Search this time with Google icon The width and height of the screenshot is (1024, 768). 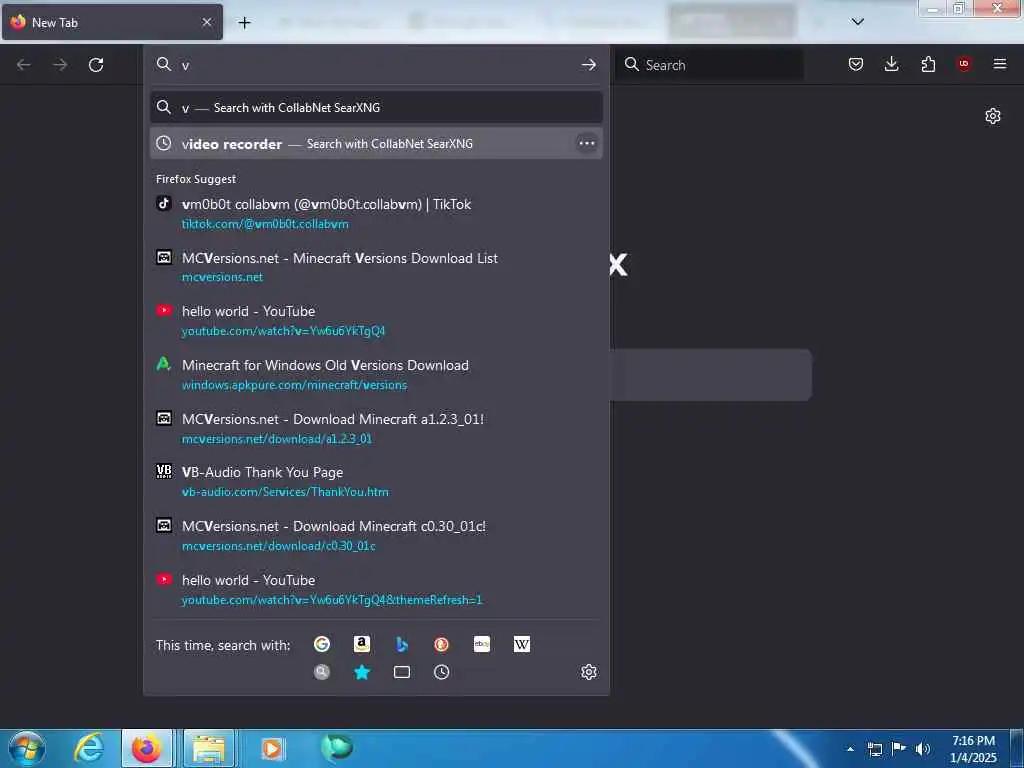pos(322,645)
